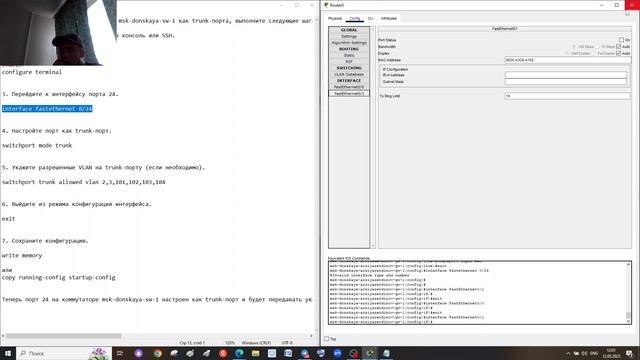Toggle the Top checkbox at window bottom
The image size is (640, 360).
tap(327, 339)
